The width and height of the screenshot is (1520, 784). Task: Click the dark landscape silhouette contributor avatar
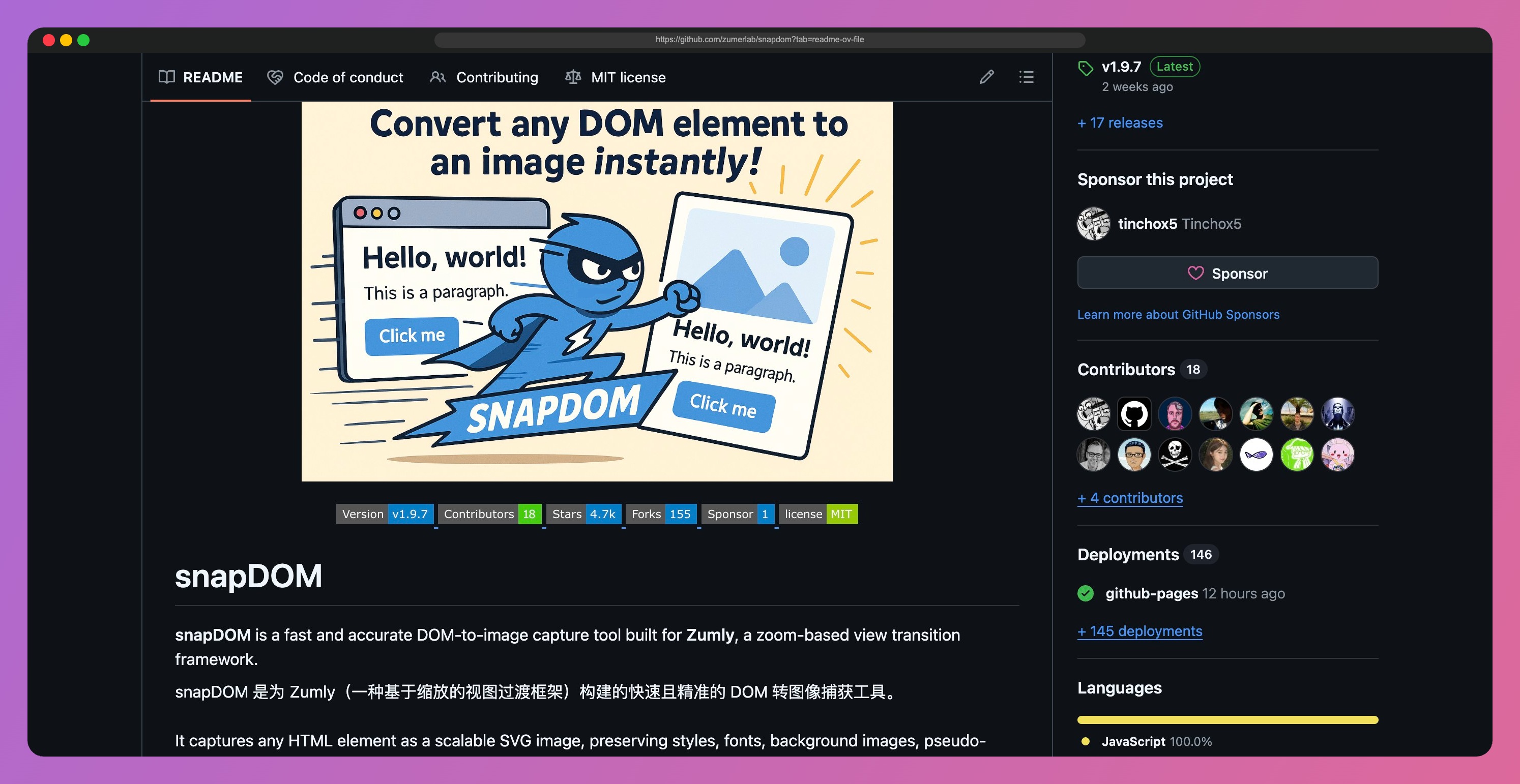click(x=1215, y=413)
